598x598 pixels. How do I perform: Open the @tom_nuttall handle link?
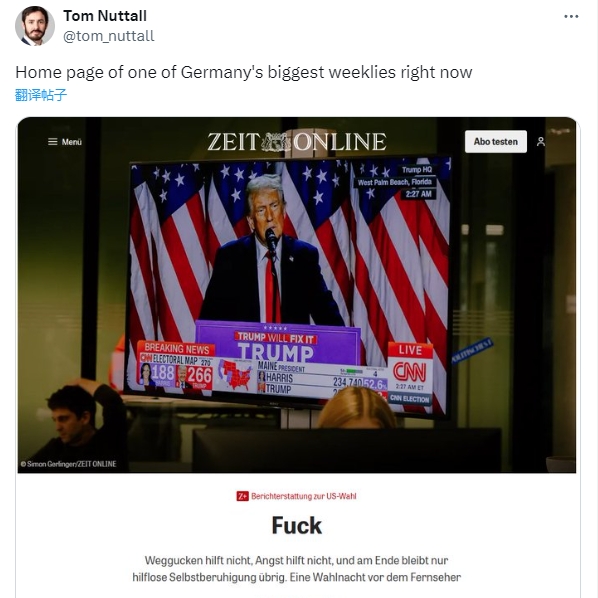pyautogui.click(x=109, y=36)
